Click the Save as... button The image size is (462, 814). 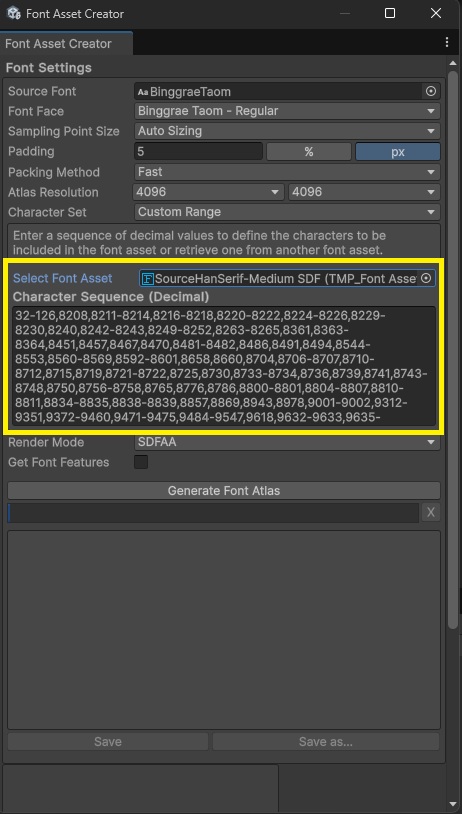[x=325, y=742]
